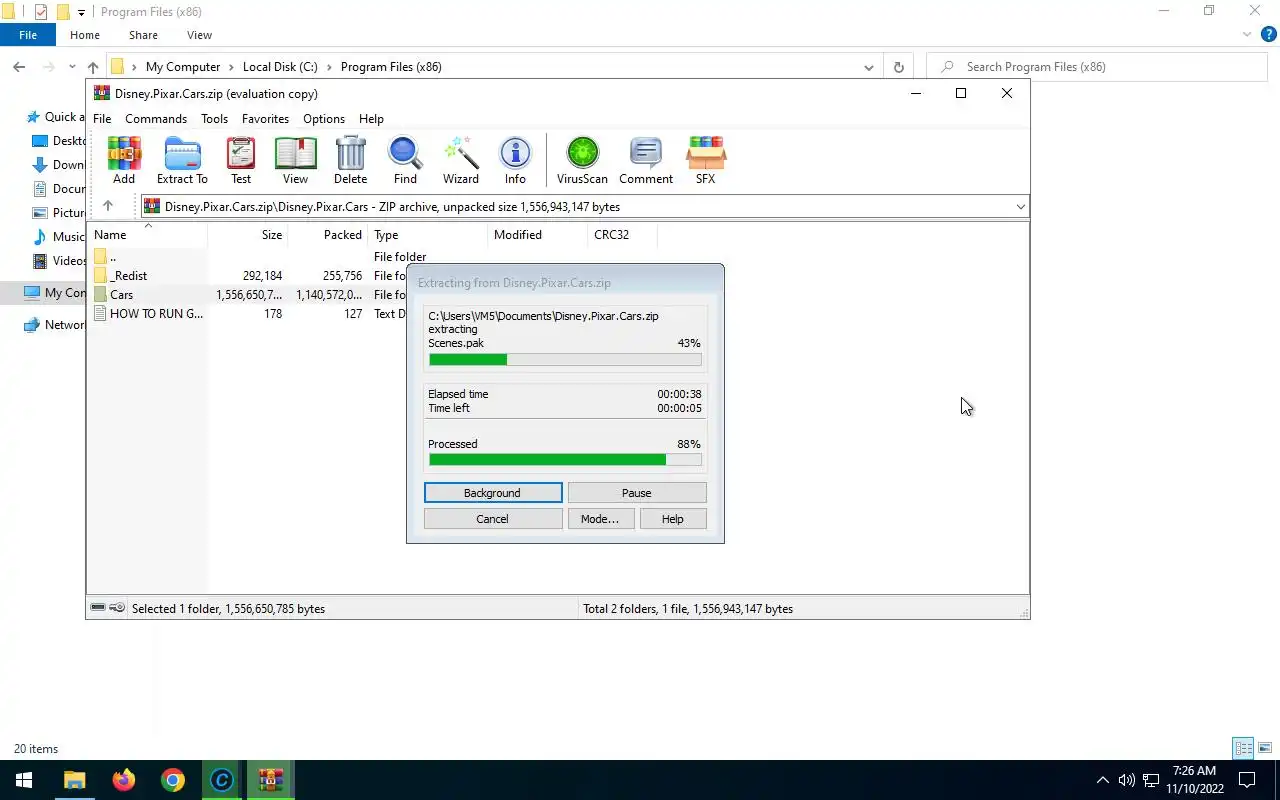Viewport: 1280px width, 800px height.
Task: Open the Quick Access Toolbar customize dropdown
Action: [81, 13]
